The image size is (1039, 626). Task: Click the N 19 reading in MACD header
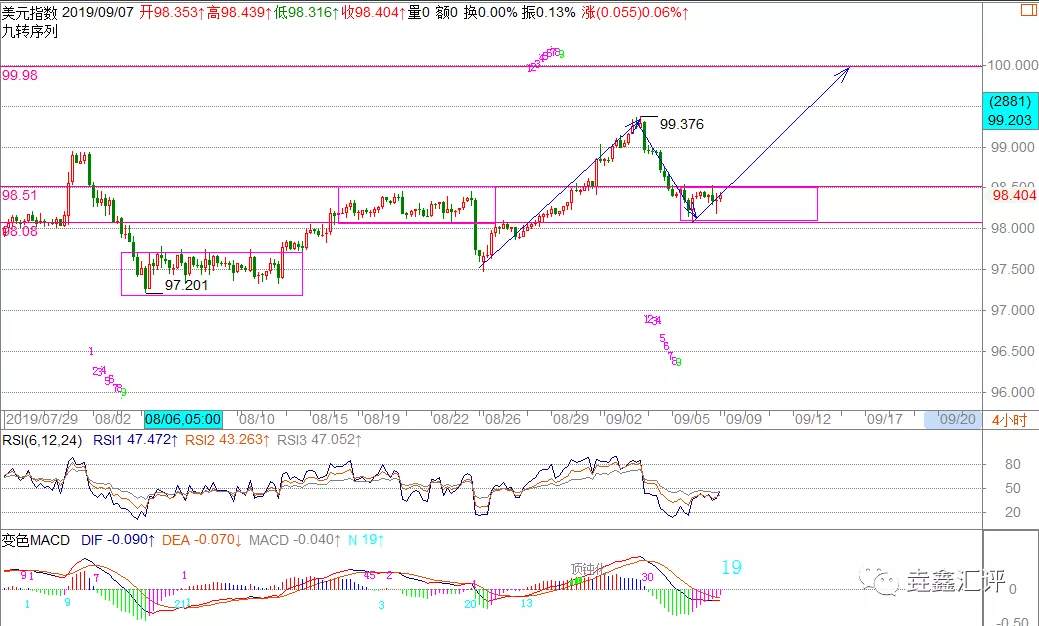(366, 540)
